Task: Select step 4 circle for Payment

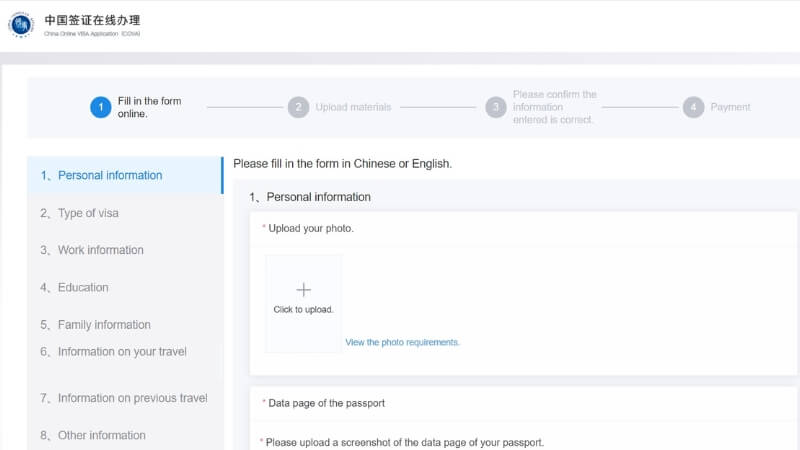Action: (x=693, y=107)
